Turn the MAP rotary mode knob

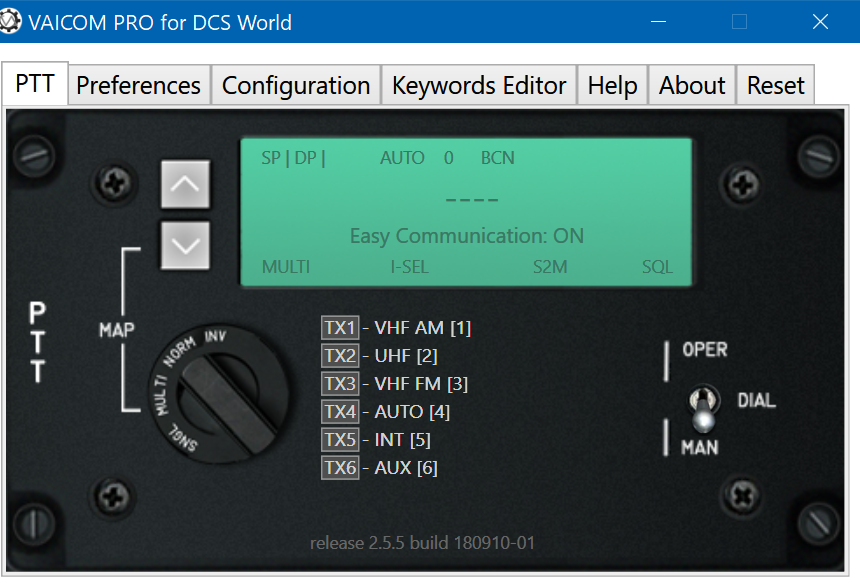click(x=219, y=394)
